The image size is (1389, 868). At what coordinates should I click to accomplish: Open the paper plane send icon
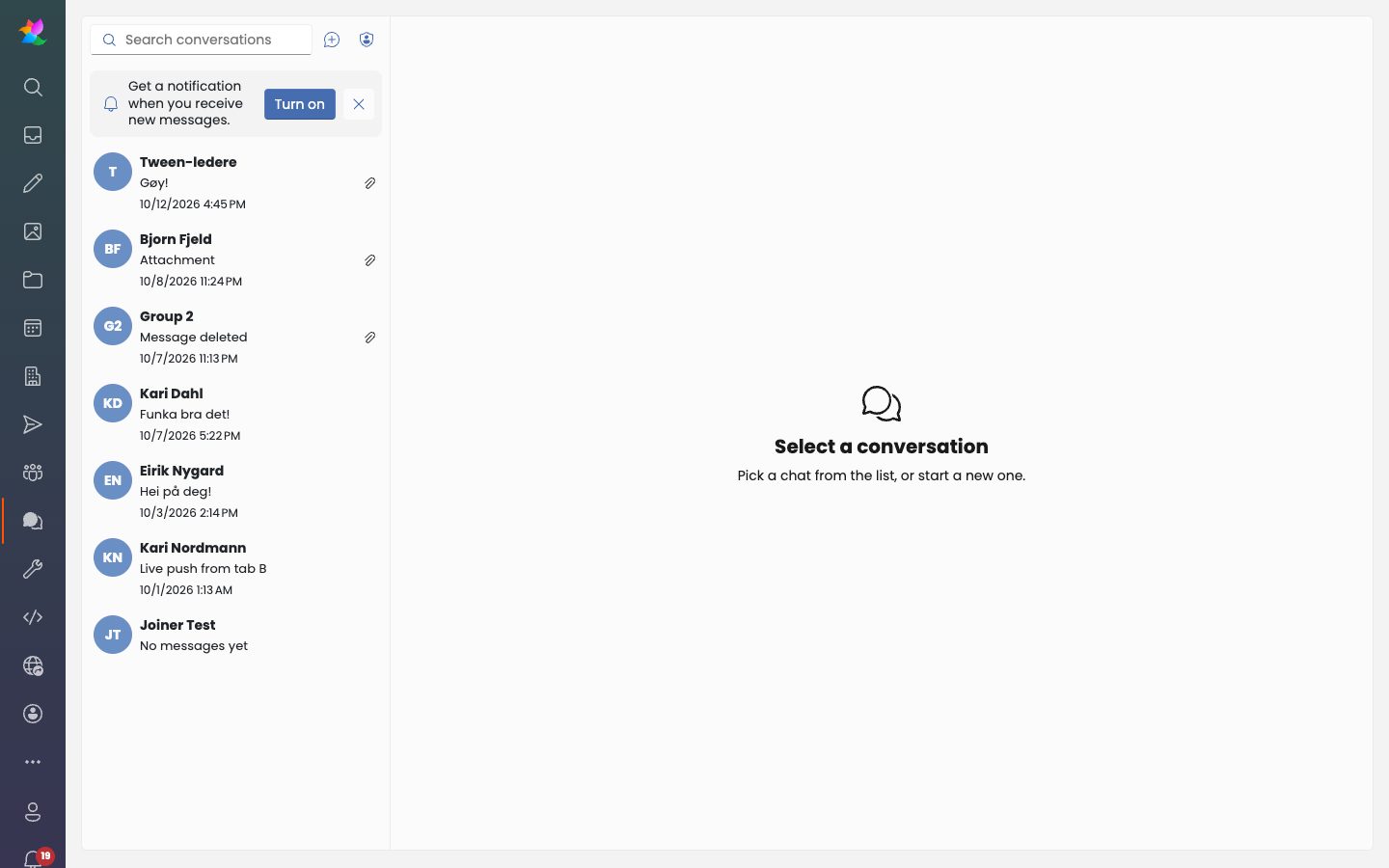click(x=33, y=424)
